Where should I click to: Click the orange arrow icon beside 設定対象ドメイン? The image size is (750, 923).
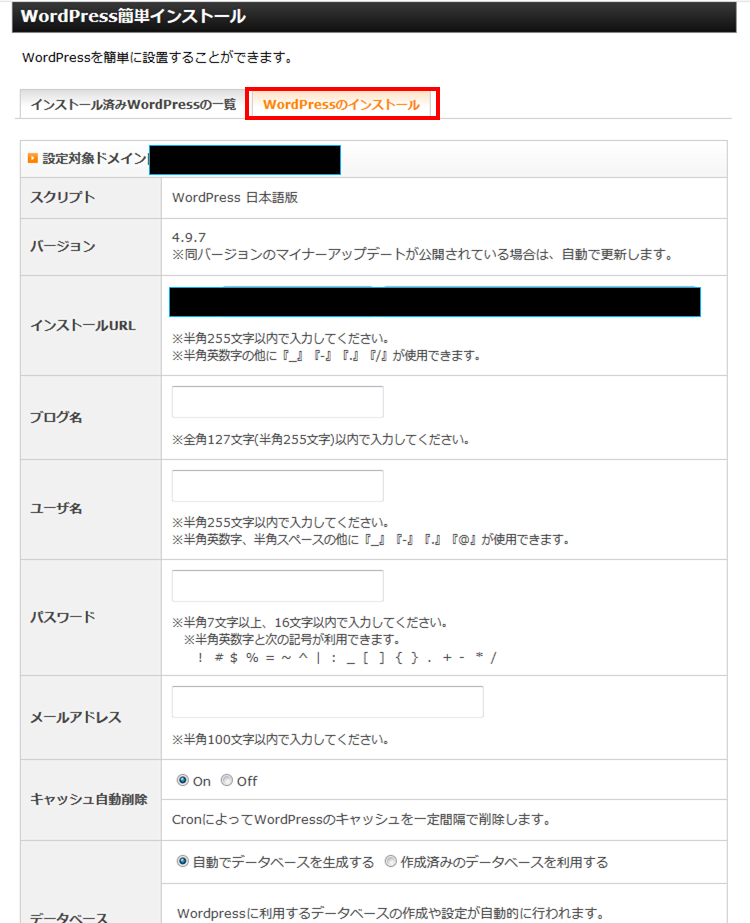point(33,158)
